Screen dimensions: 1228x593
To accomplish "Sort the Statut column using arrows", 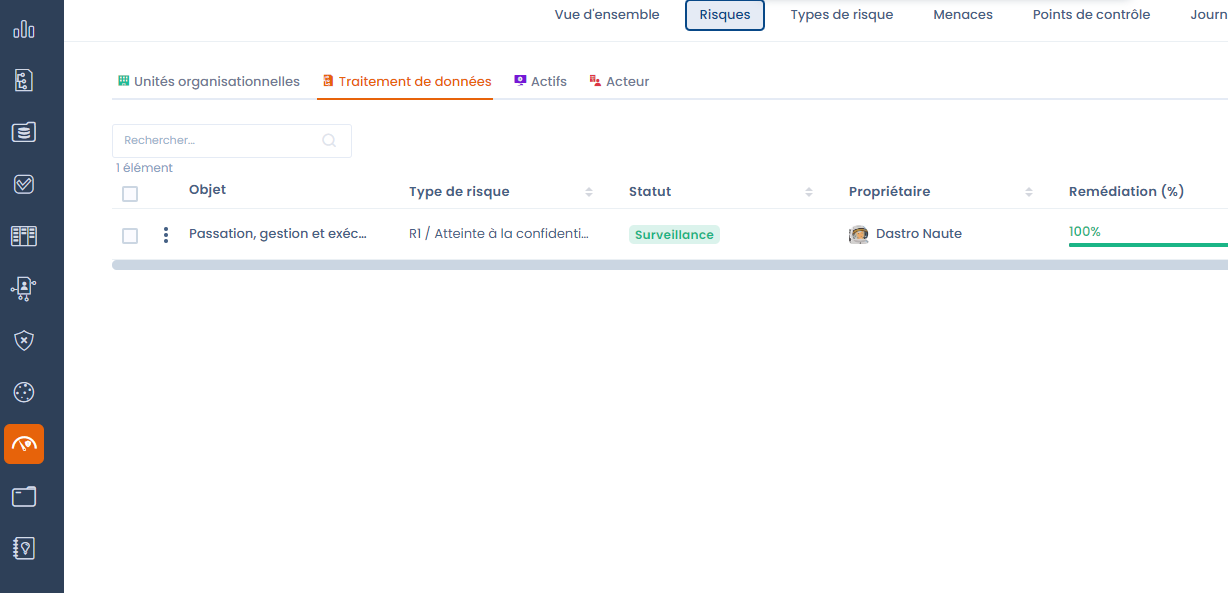I will coord(809,192).
